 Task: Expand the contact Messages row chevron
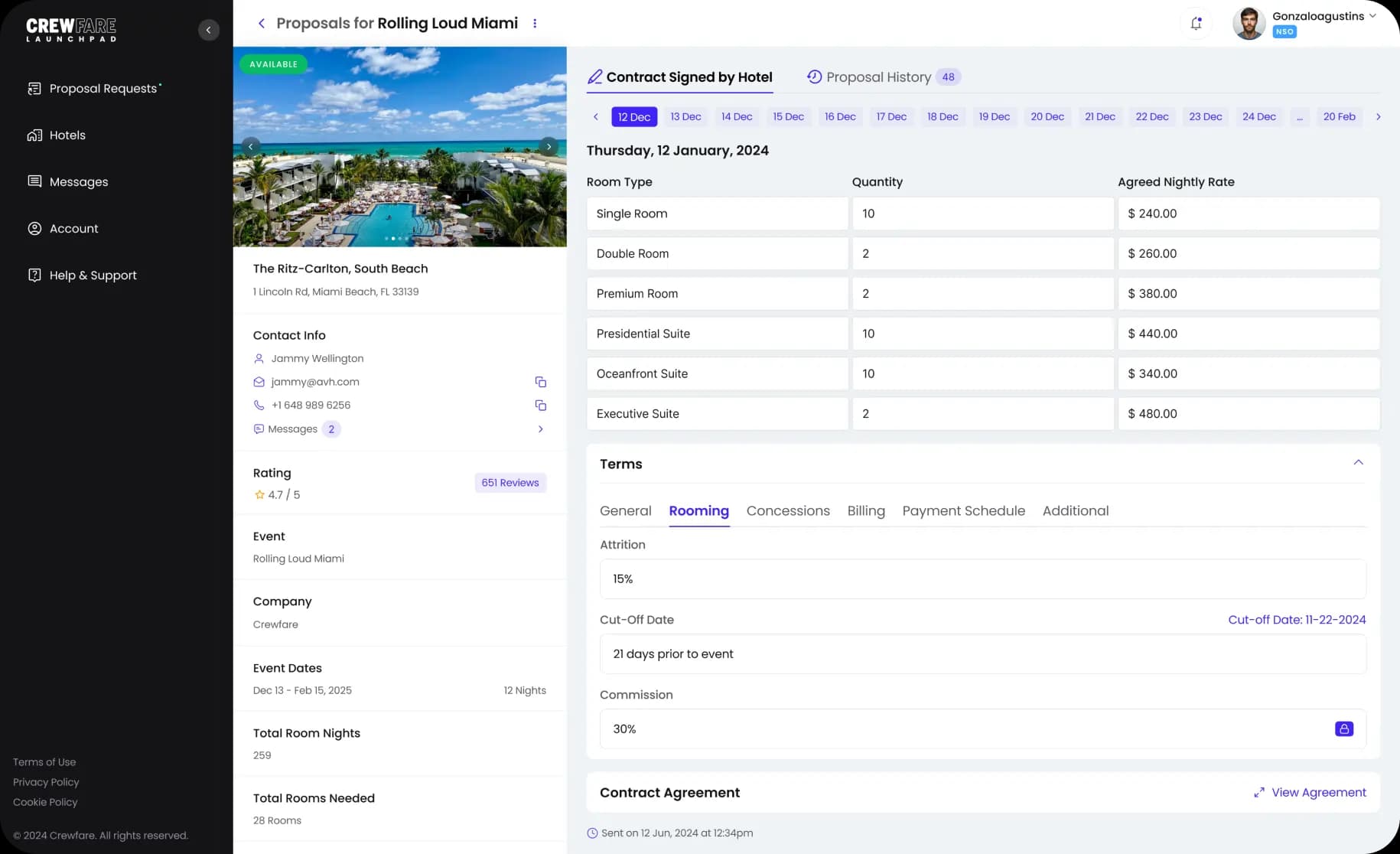point(541,429)
